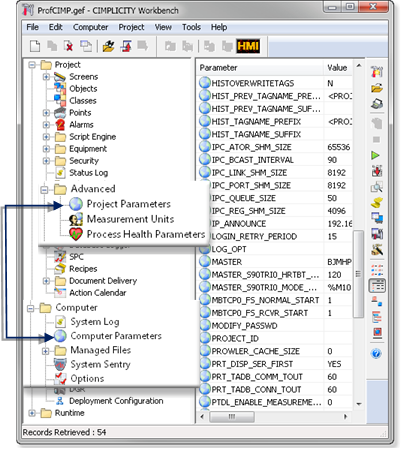The image size is (401, 449).
Task: Select Deployment Configuration in the tree
Action: [116, 401]
